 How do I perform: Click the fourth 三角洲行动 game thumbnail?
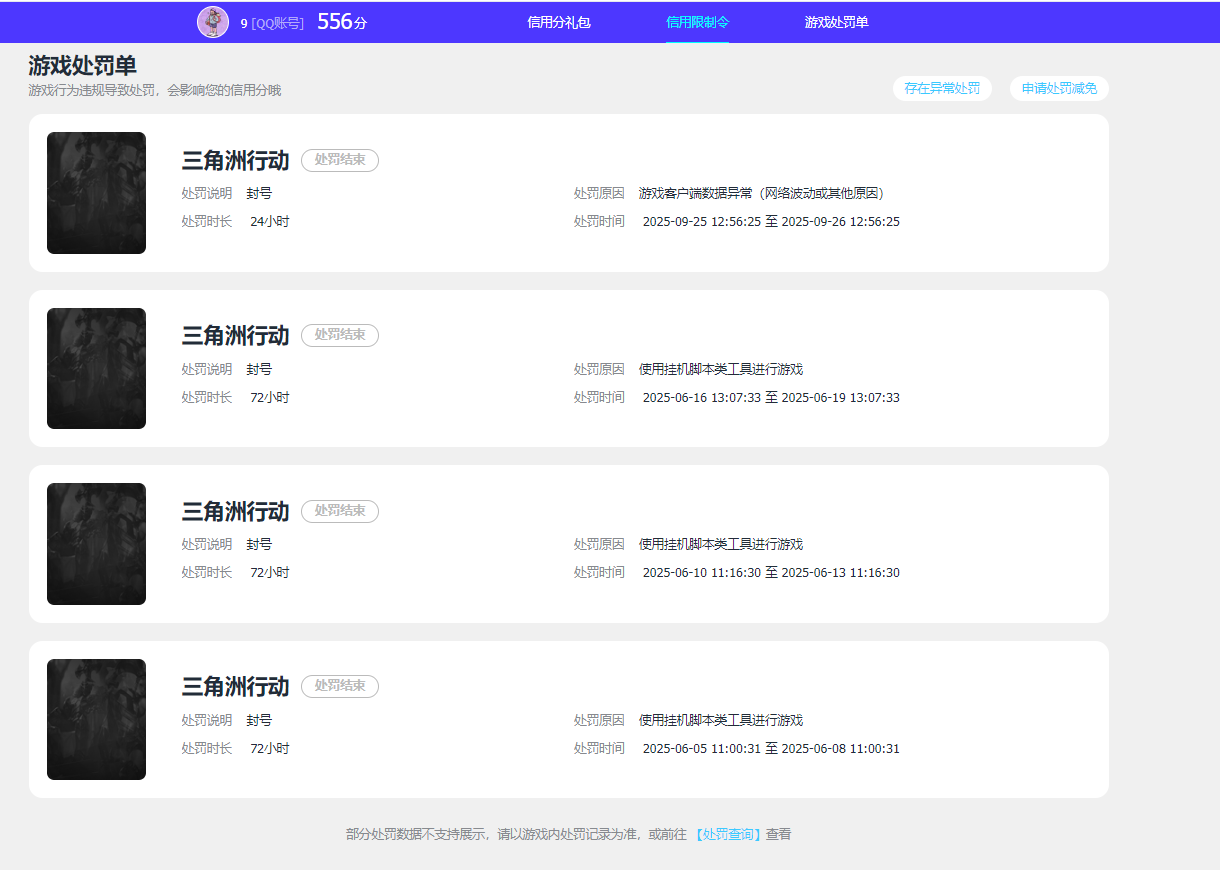click(96, 719)
